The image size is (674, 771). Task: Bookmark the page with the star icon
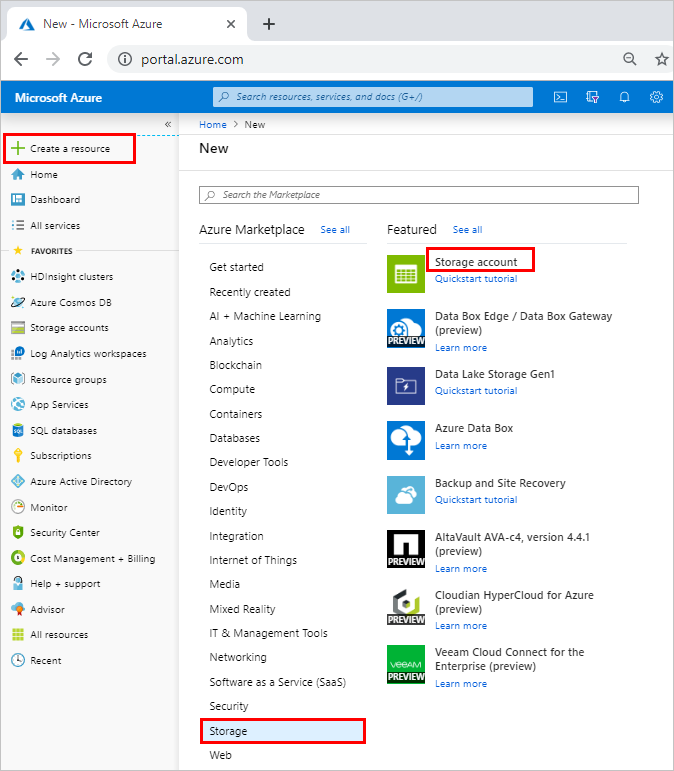[x=662, y=59]
